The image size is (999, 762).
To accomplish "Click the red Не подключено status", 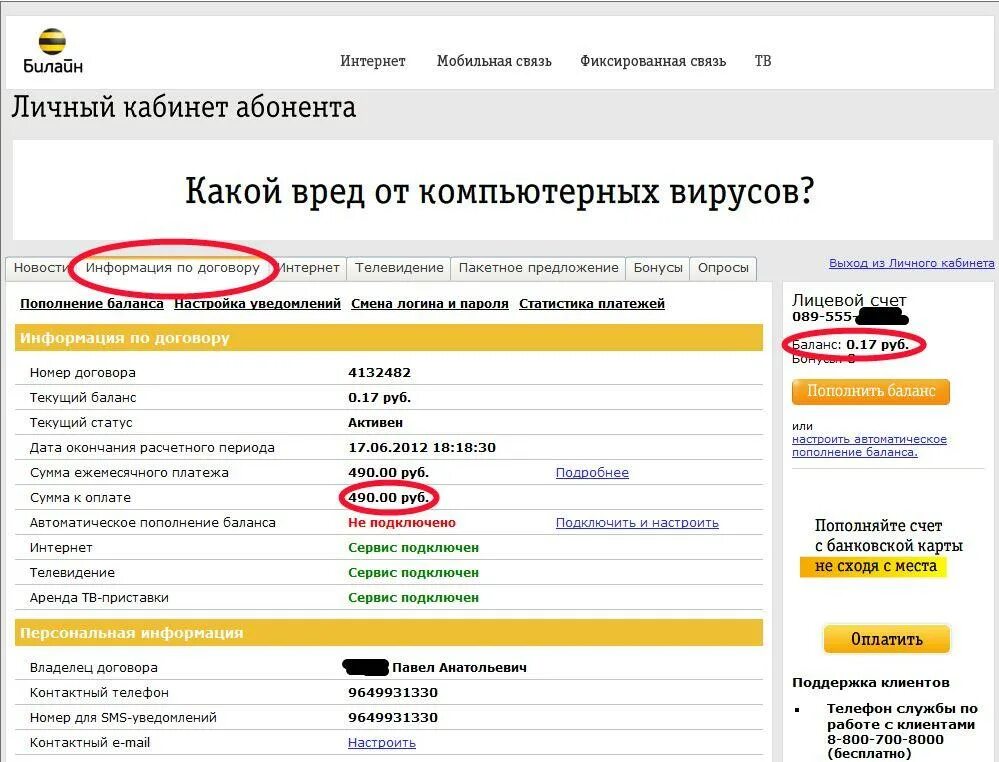I will (402, 523).
